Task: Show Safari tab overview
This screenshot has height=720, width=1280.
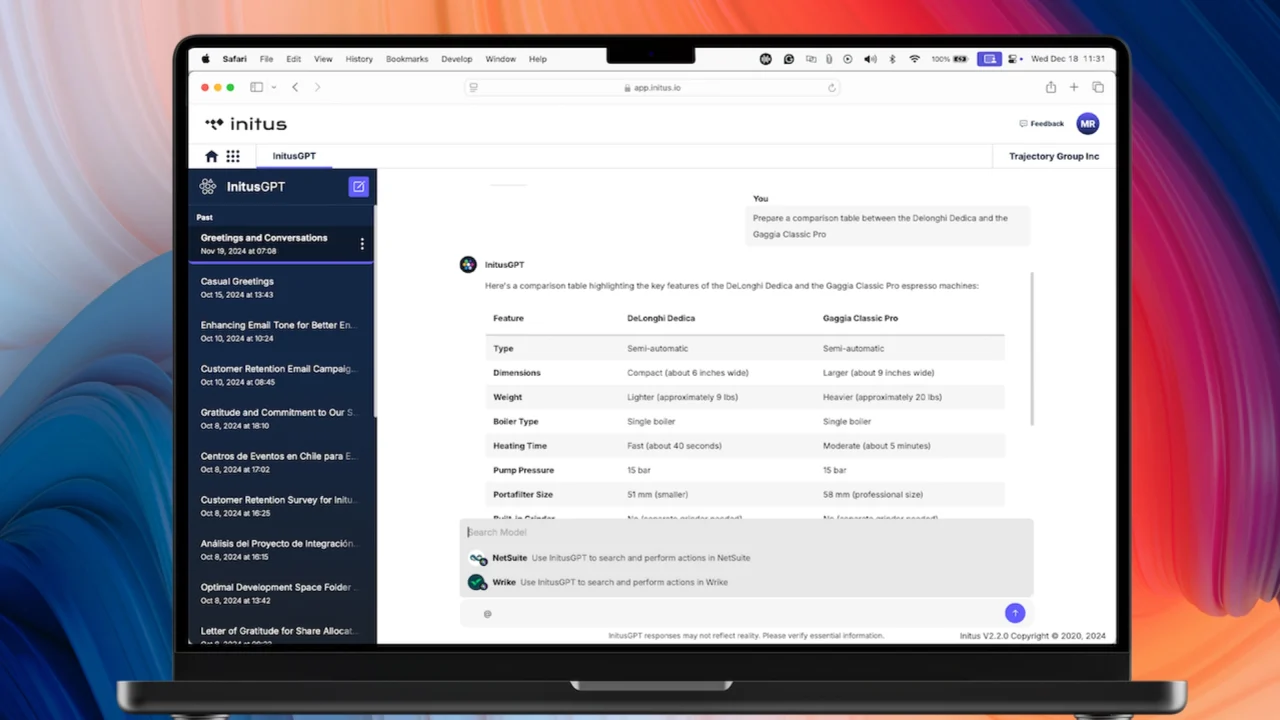Action: pos(1098,87)
